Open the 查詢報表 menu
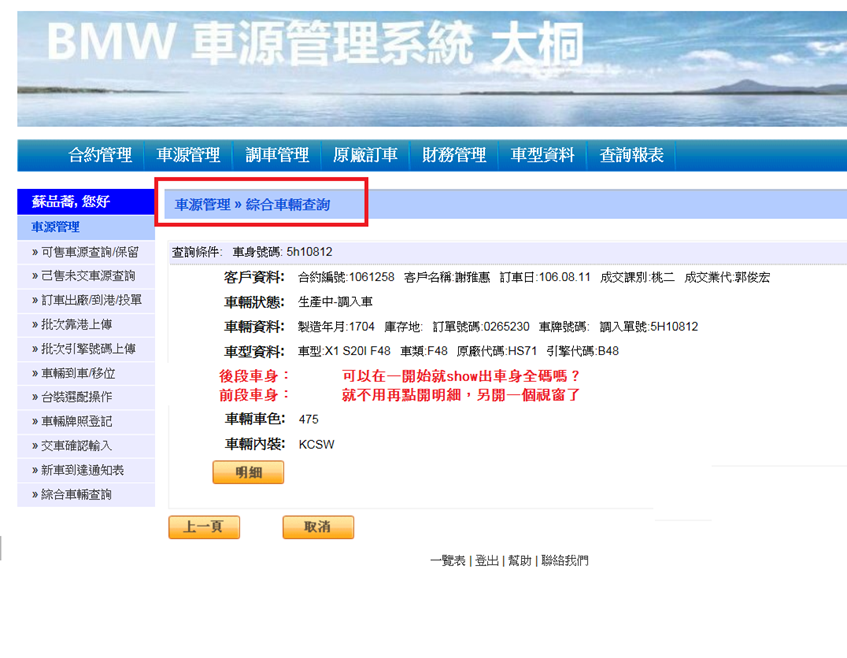 coord(631,155)
